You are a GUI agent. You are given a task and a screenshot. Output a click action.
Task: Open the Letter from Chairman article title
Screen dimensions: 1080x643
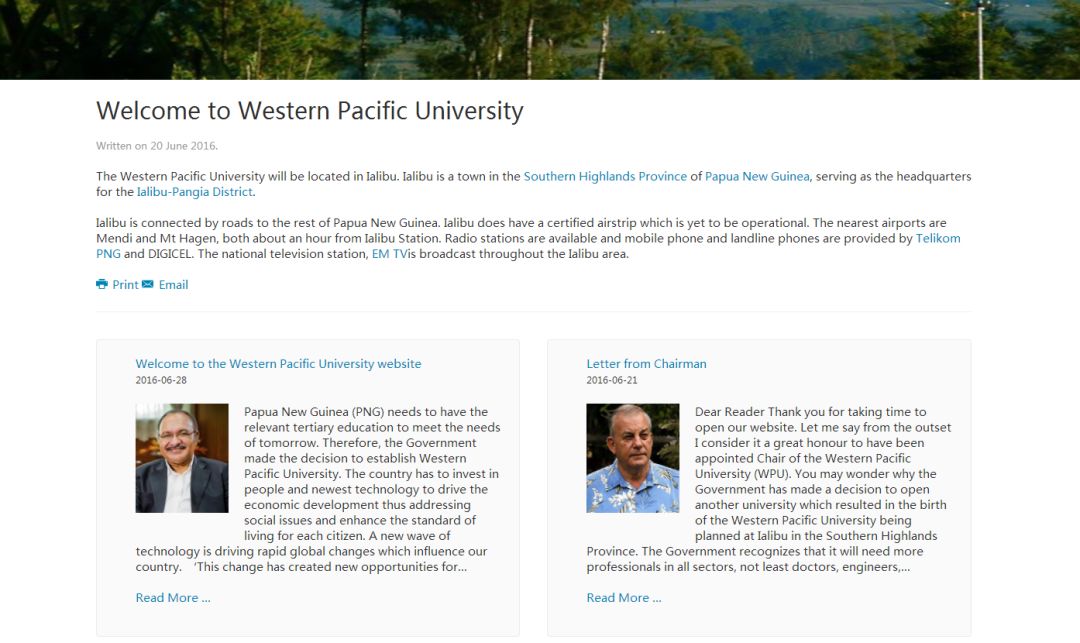[x=646, y=363]
